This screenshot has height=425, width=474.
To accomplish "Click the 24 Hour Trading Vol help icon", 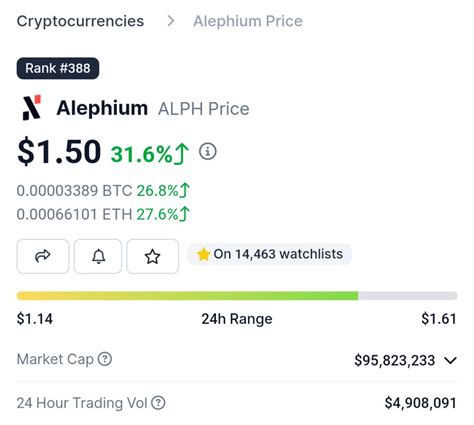I will tap(158, 403).
